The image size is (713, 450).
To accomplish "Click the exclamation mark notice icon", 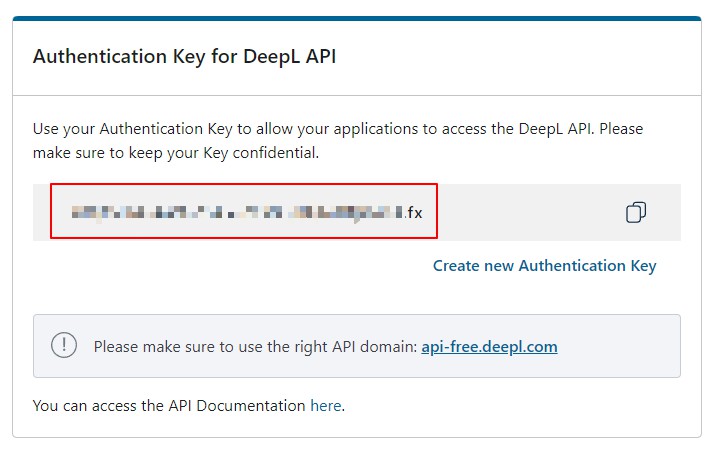I will point(64,345).
